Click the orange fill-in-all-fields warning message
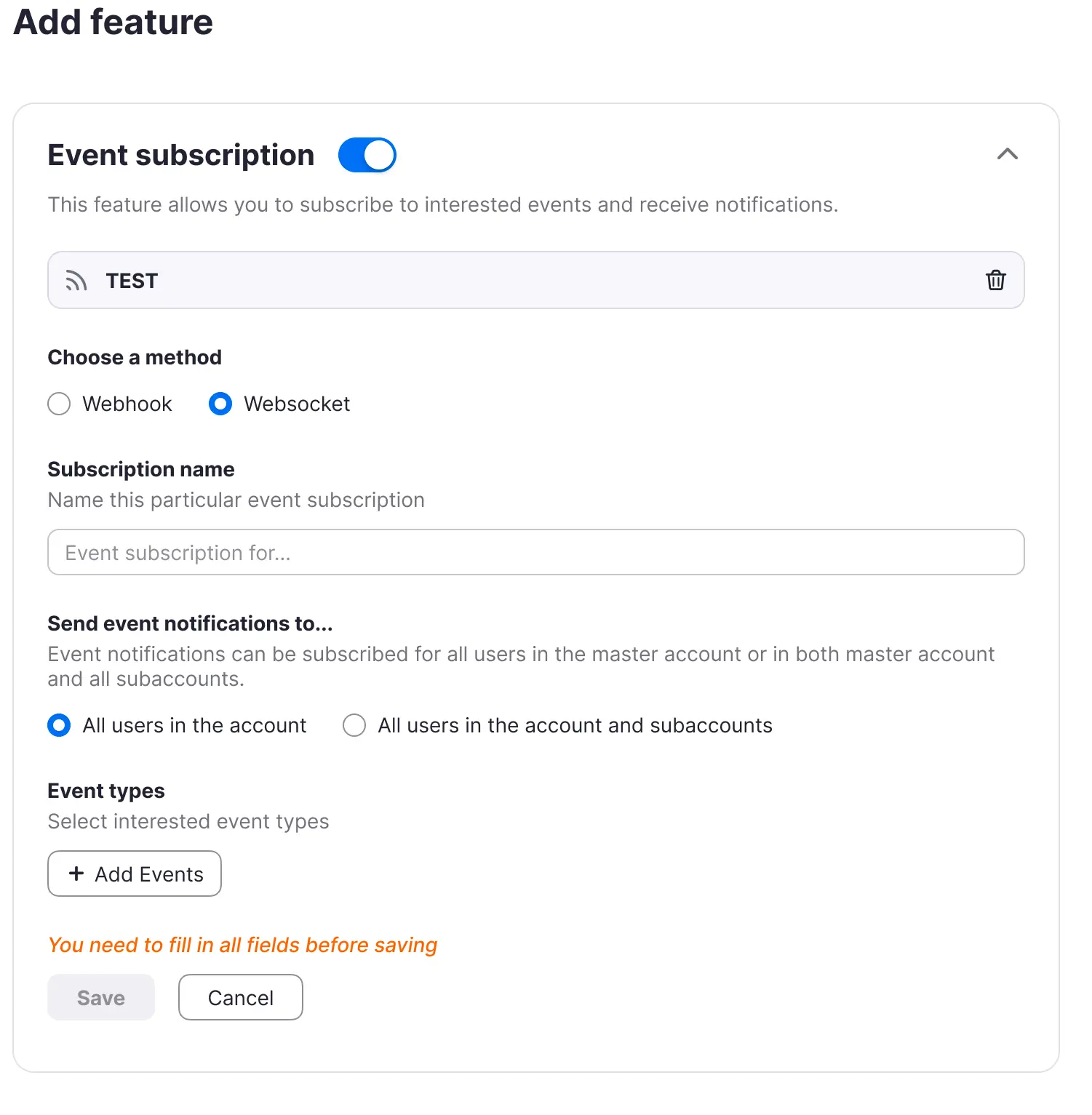The width and height of the screenshot is (1092, 1115). 242,945
